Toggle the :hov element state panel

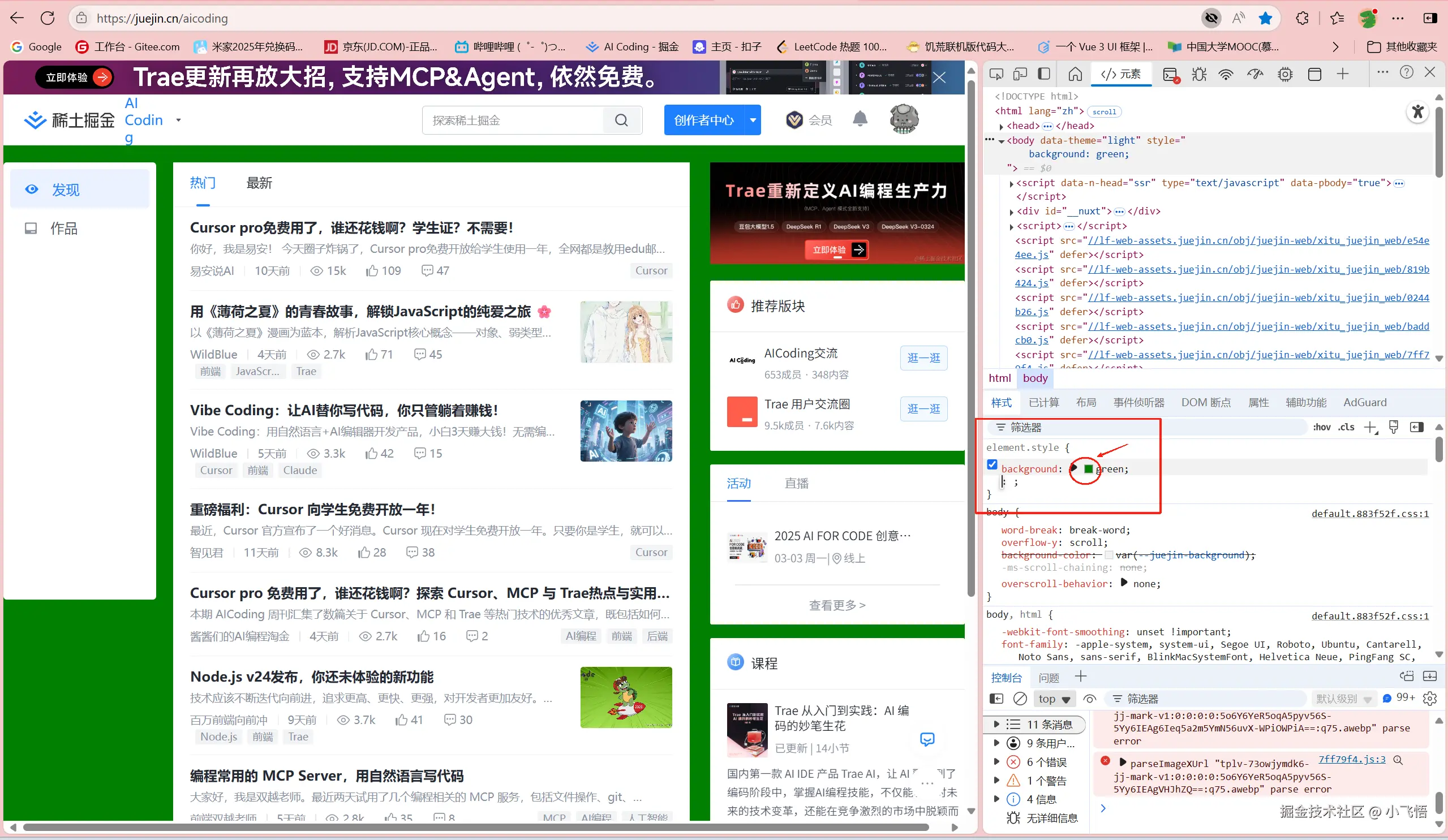pyautogui.click(x=1322, y=427)
